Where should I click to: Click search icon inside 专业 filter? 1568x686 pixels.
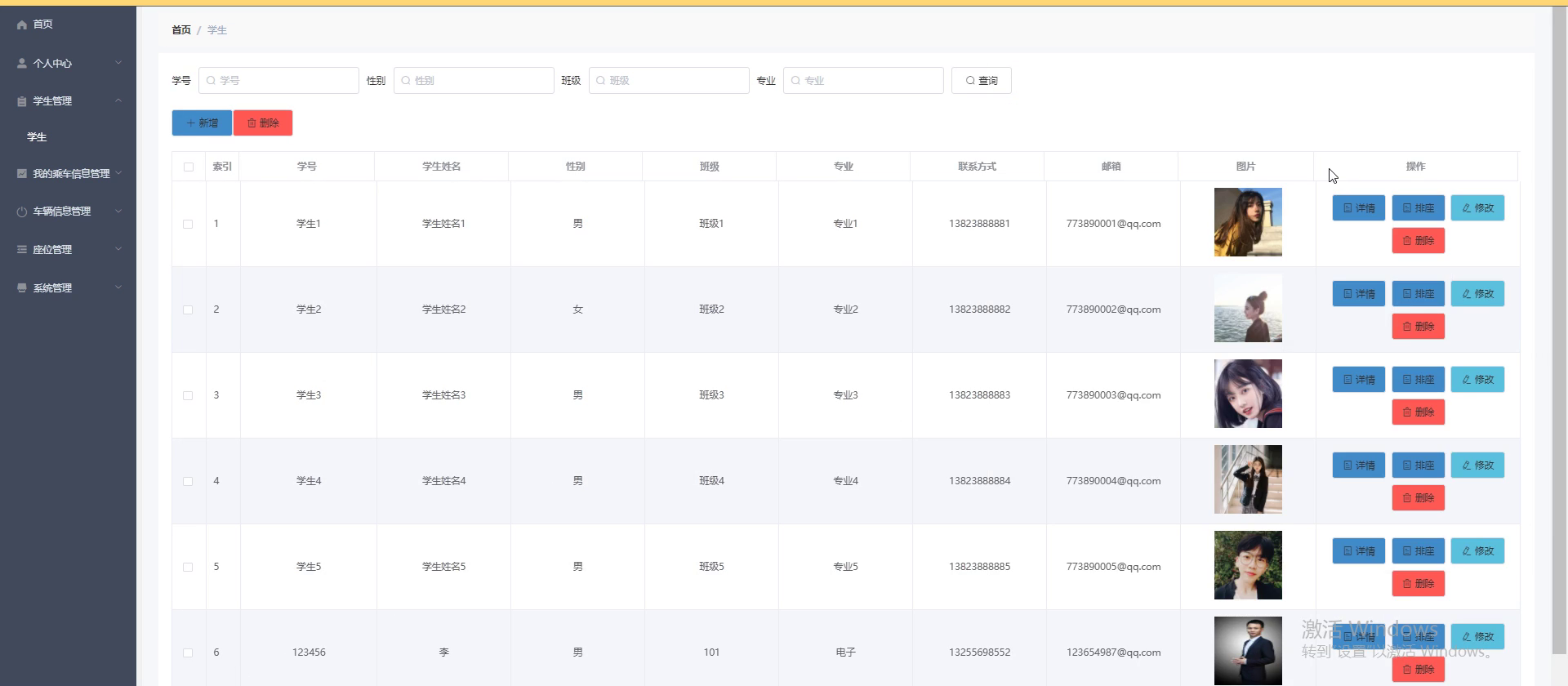click(x=795, y=81)
